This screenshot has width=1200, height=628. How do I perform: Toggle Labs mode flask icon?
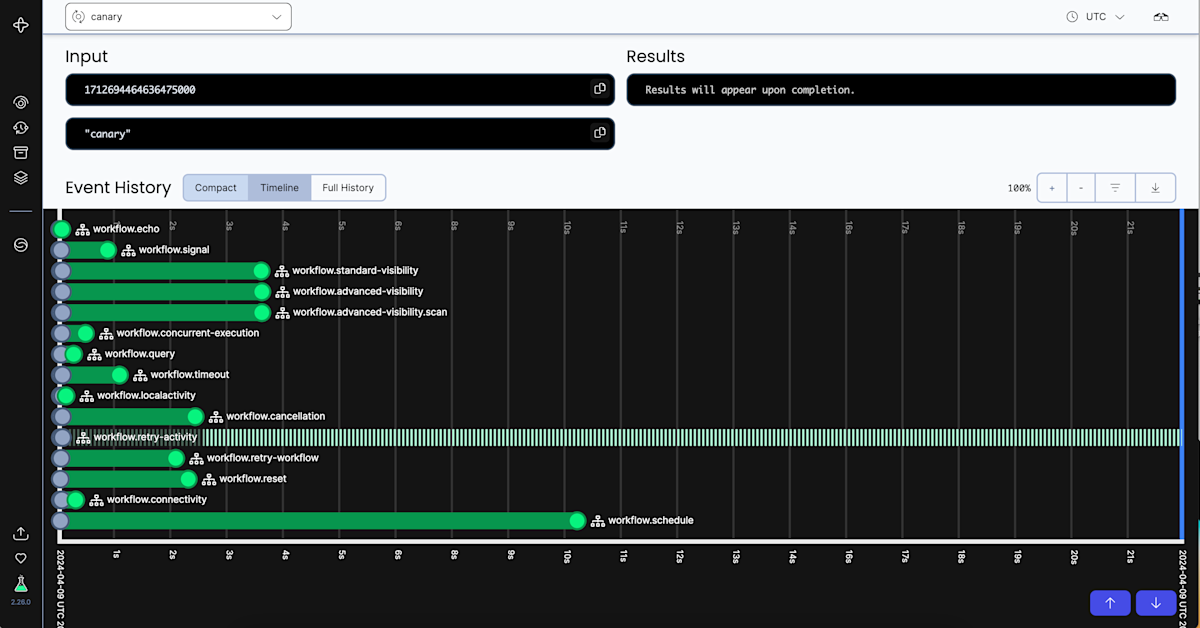[20, 583]
